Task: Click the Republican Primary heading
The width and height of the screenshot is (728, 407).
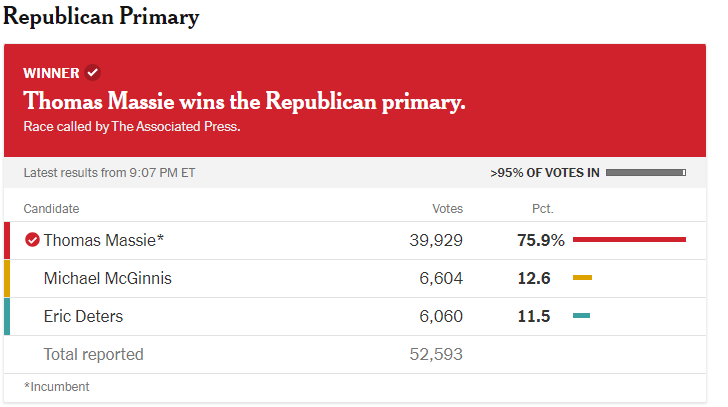Action: [101, 17]
